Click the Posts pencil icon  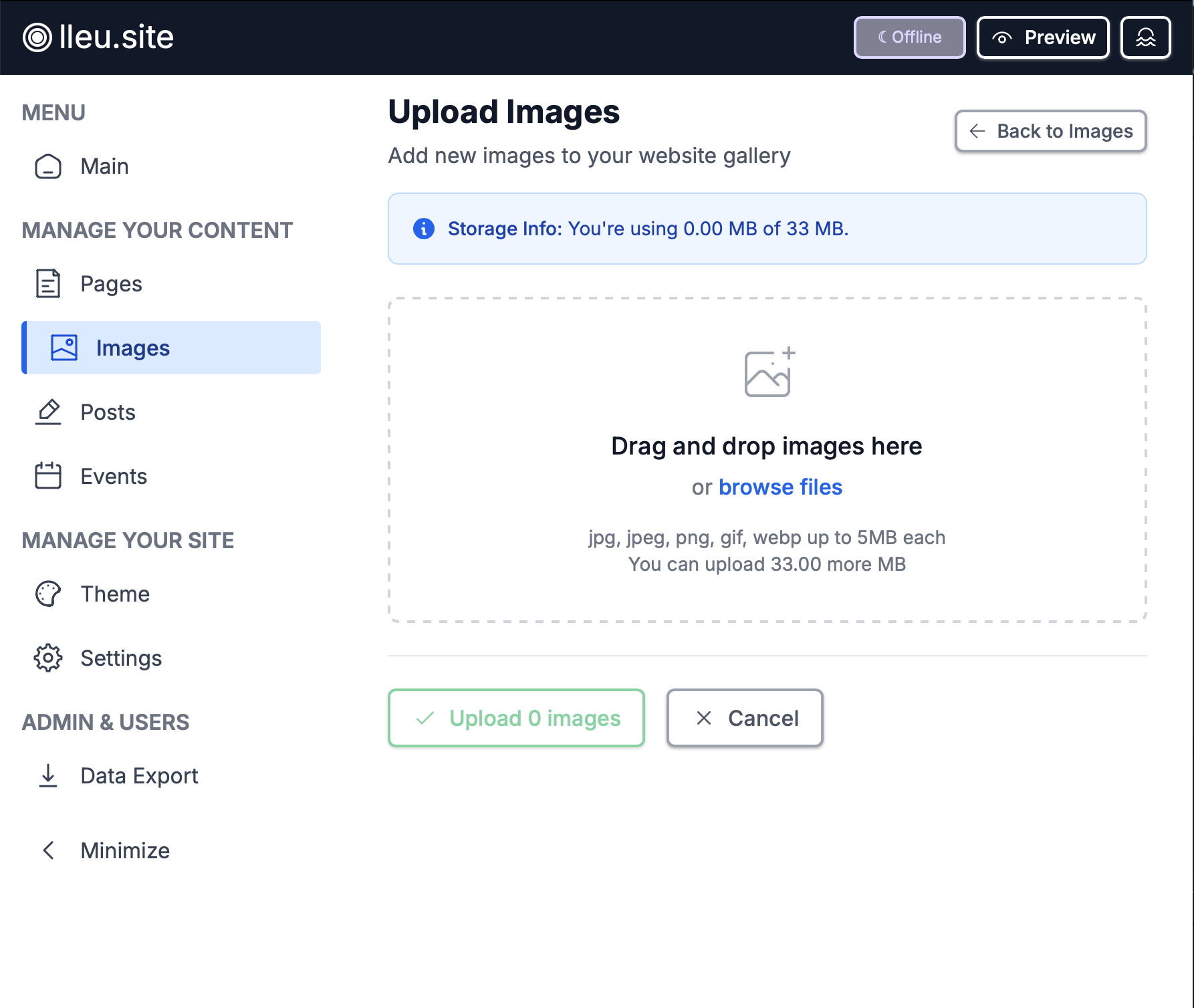(x=48, y=412)
